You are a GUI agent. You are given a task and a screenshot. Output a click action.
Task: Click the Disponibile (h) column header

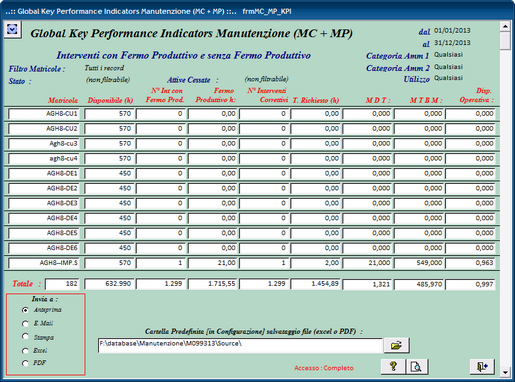point(110,100)
